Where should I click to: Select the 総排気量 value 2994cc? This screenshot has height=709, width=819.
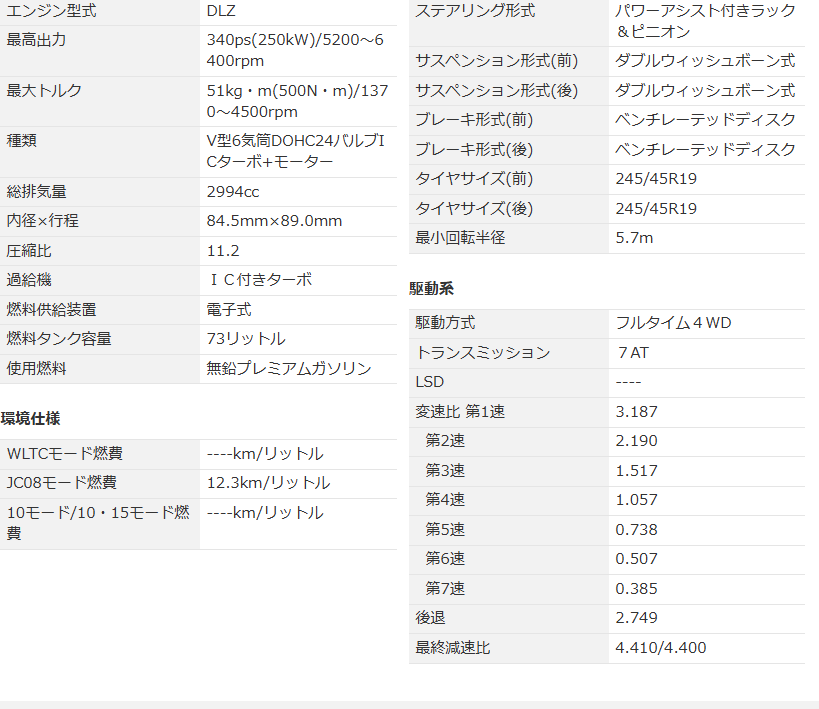233,192
